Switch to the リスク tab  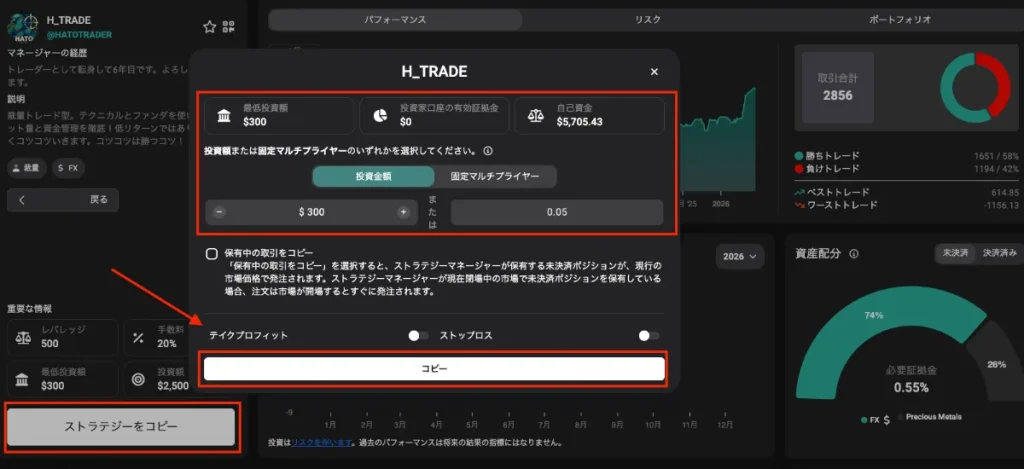[x=648, y=20]
